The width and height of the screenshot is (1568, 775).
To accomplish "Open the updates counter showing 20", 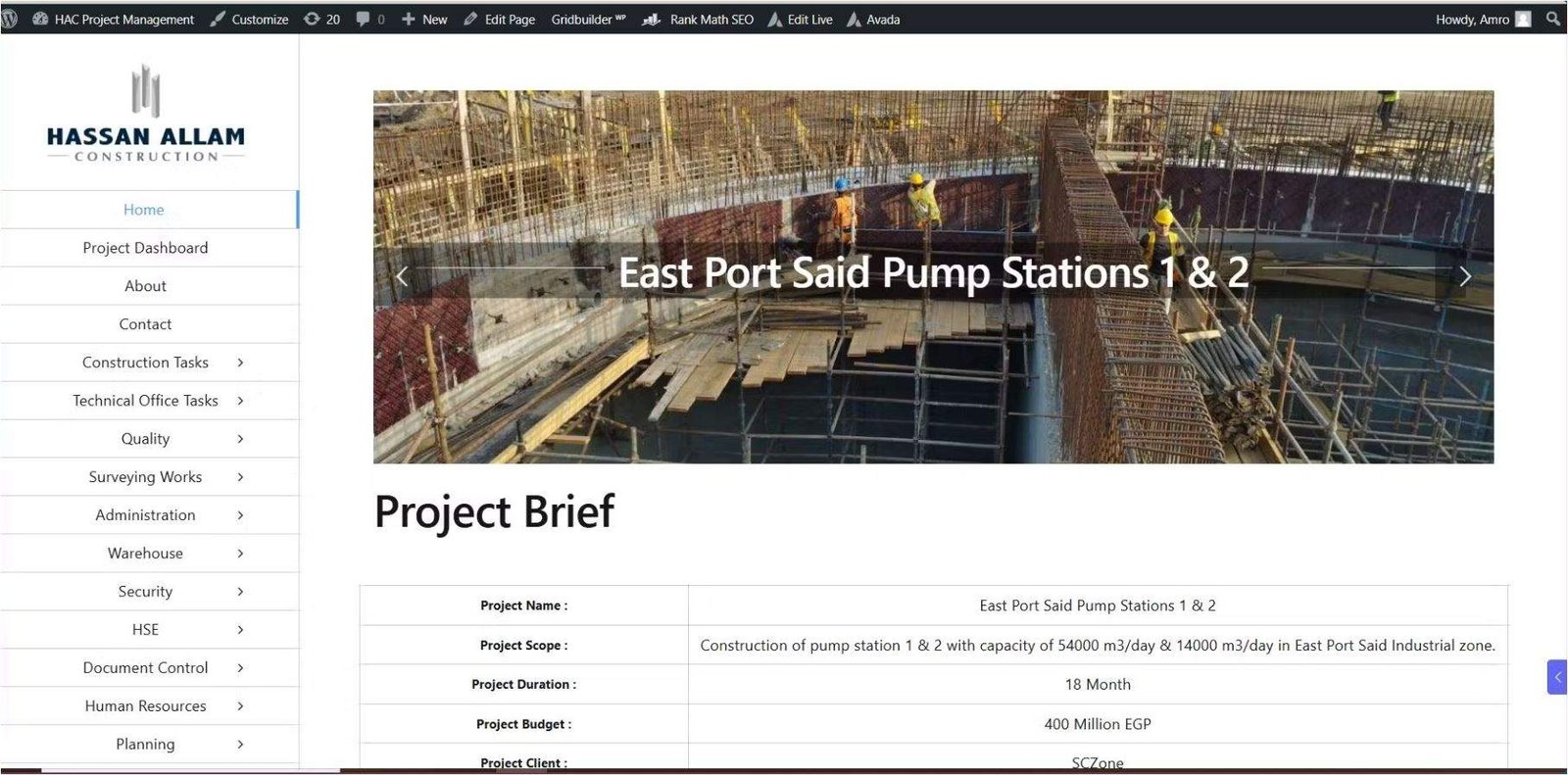I will 322,19.
